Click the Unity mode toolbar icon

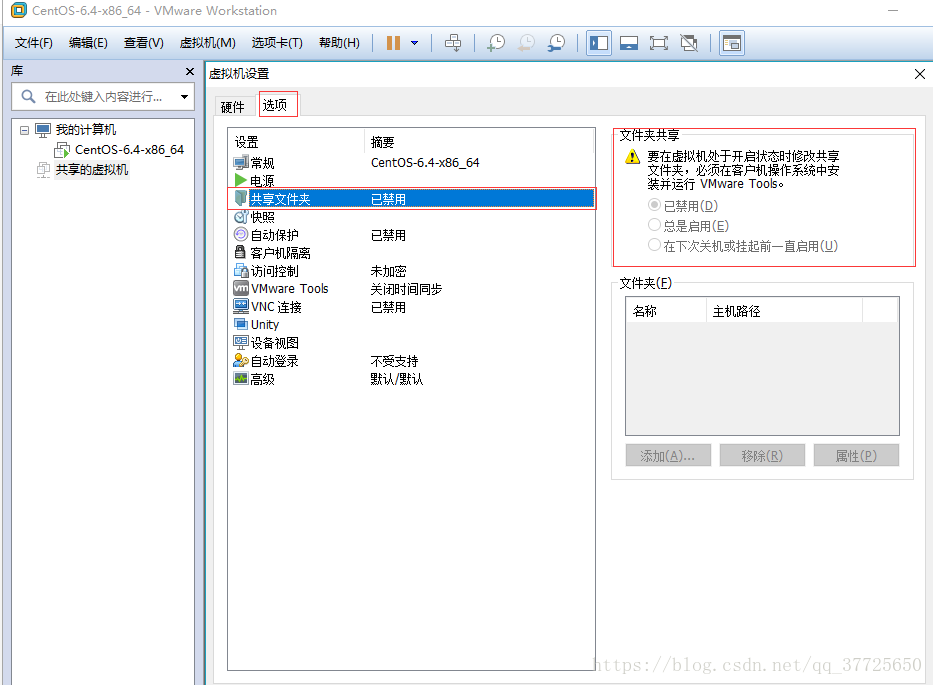[x=689, y=43]
